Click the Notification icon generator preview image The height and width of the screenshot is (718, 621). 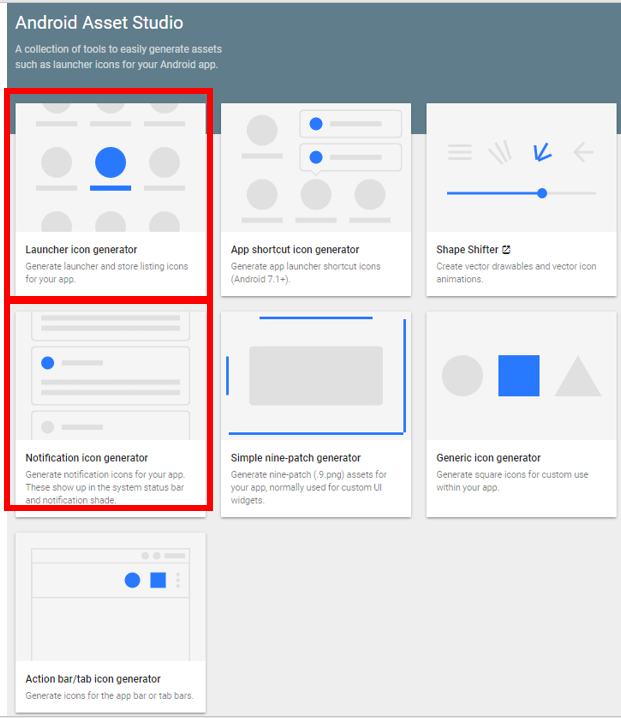(x=110, y=376)
